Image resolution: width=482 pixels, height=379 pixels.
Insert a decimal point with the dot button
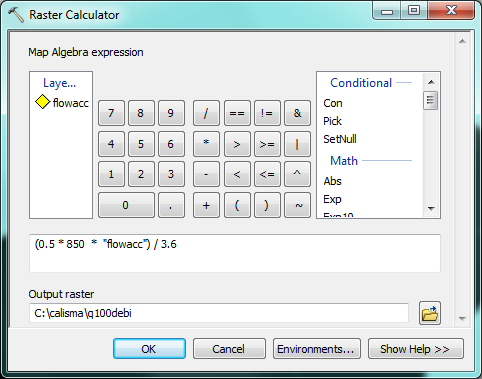(x=171, y=205)
